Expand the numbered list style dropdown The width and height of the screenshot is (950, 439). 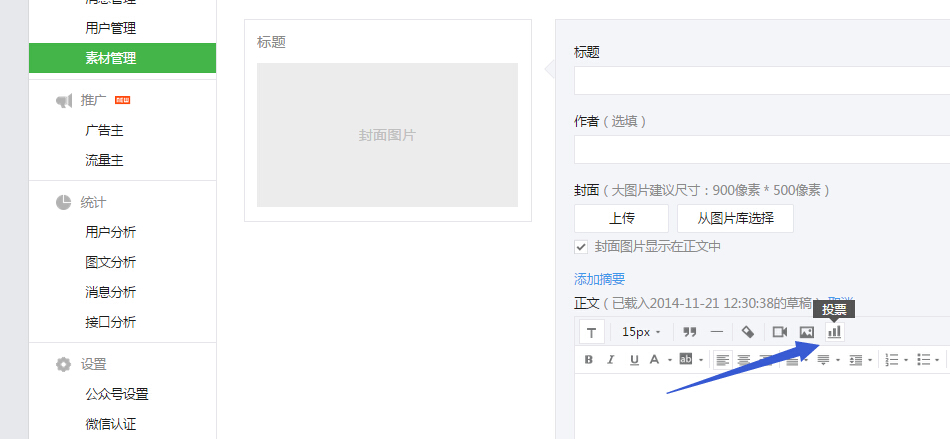(905, 360)
